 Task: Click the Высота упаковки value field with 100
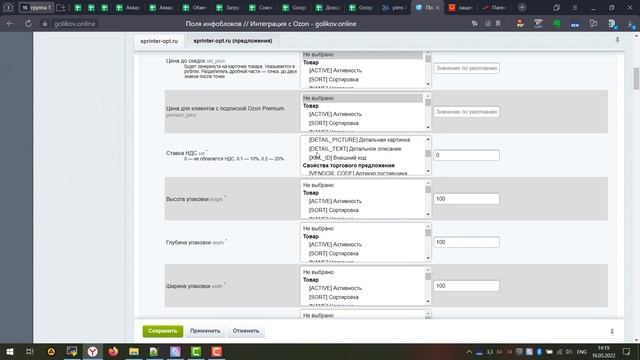coord(466,199)
